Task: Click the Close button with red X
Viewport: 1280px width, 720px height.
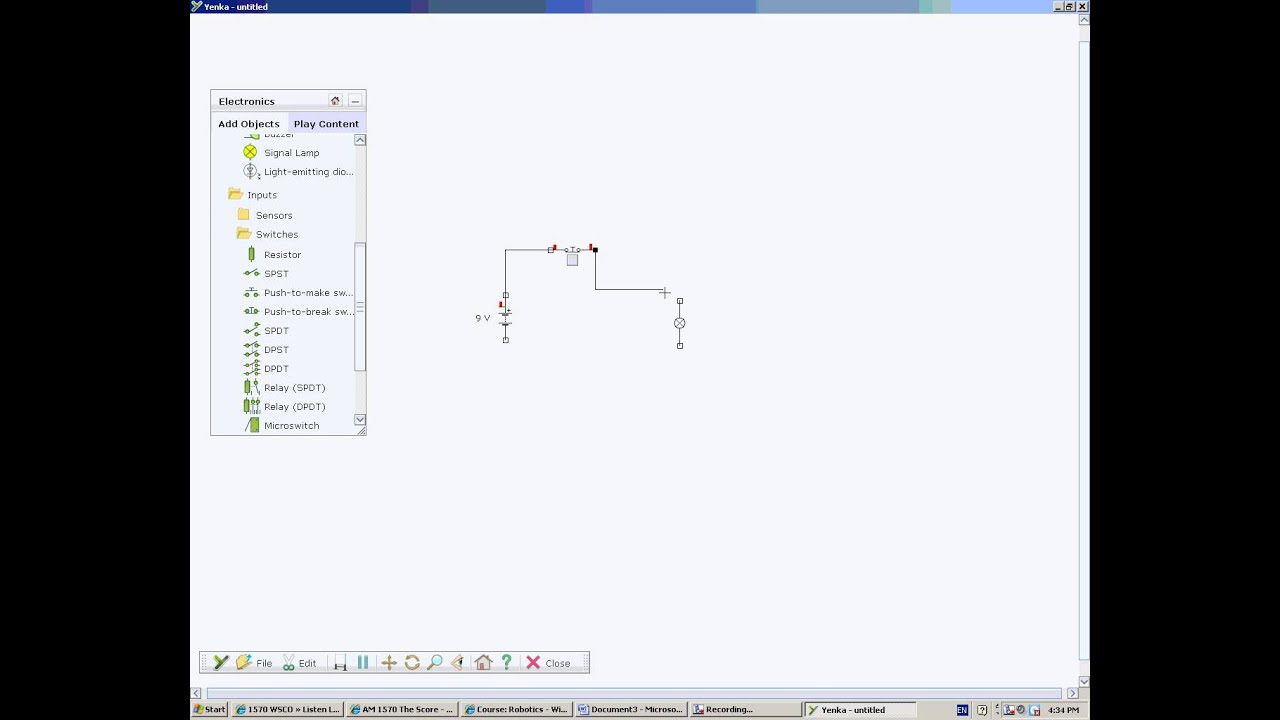Action: point(548,663)
